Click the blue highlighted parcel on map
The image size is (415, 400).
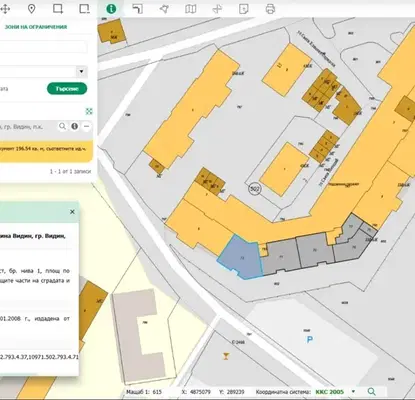click(240, 257)
